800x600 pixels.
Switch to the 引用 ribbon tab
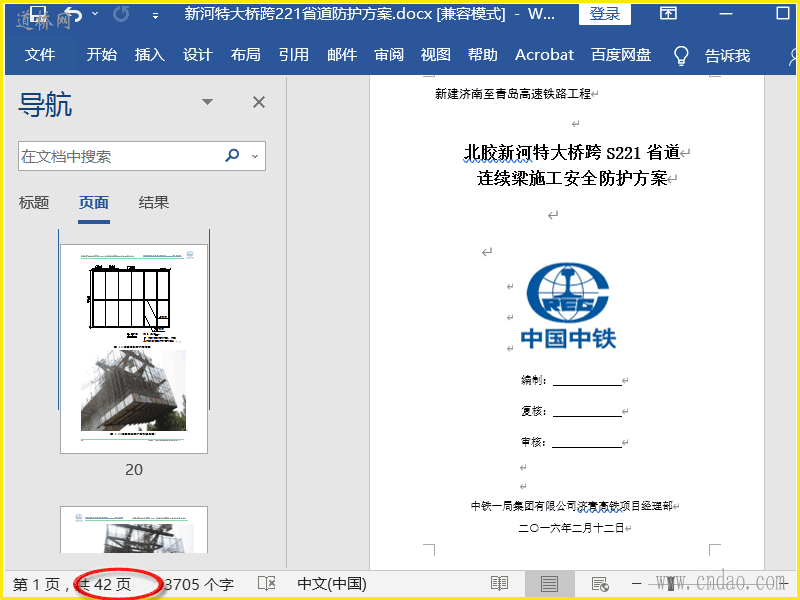(x=293, y=55)
